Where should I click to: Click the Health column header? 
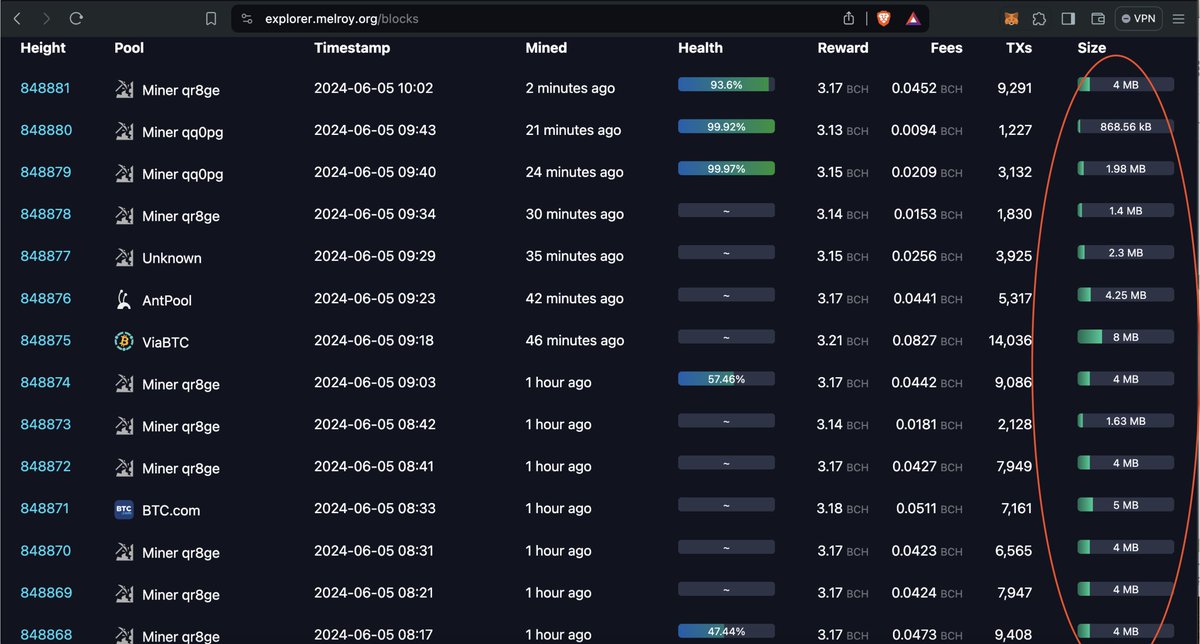point(700,48)
